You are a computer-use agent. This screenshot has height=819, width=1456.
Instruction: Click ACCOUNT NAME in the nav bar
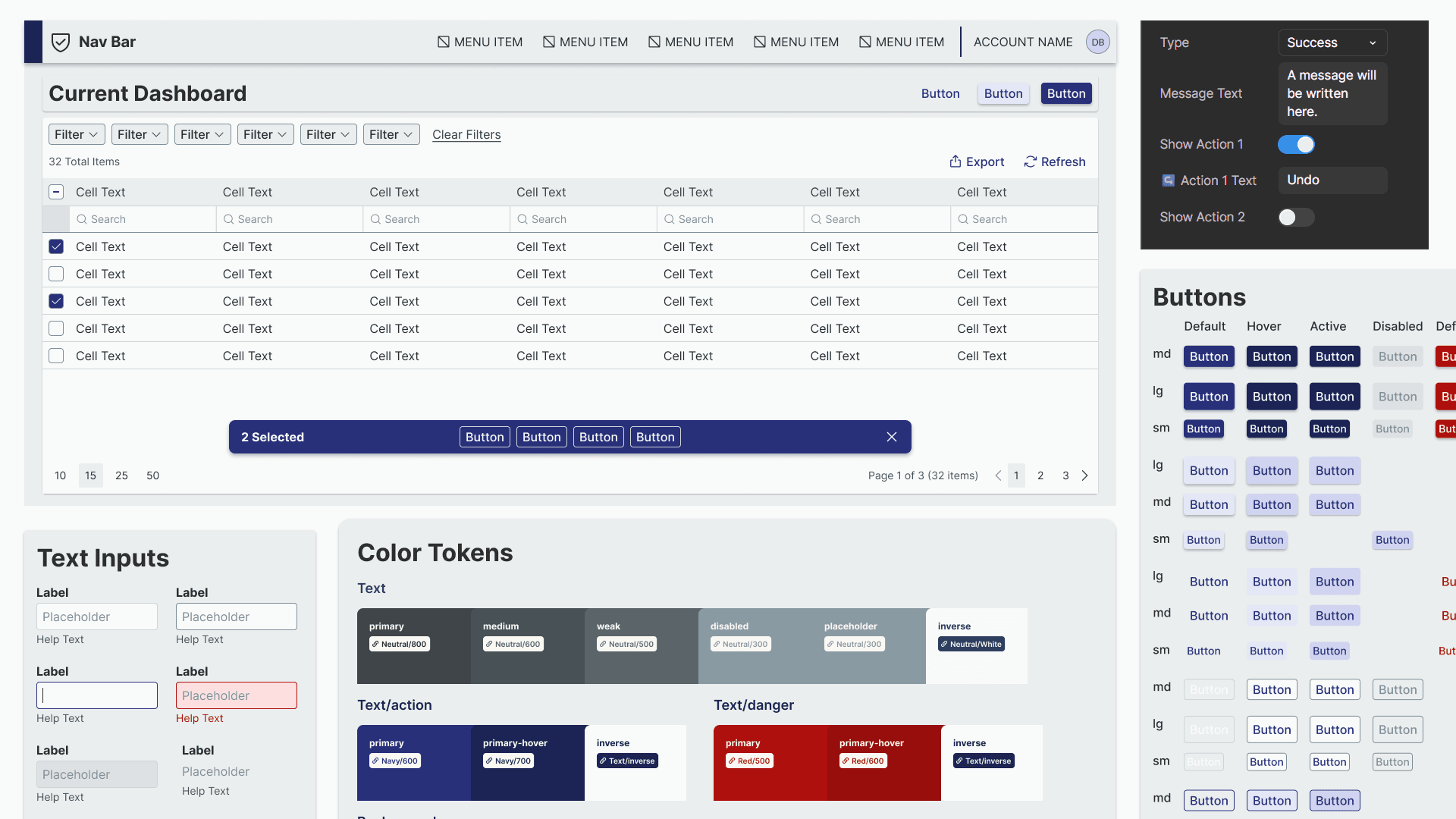coord(1023,42)
